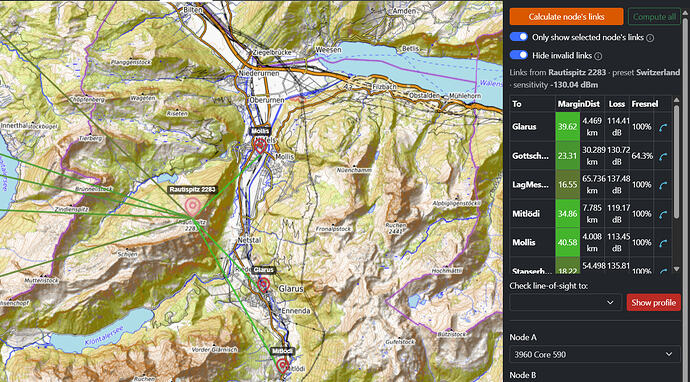
Task: Click the Compute all button
Action: [654, 17]
